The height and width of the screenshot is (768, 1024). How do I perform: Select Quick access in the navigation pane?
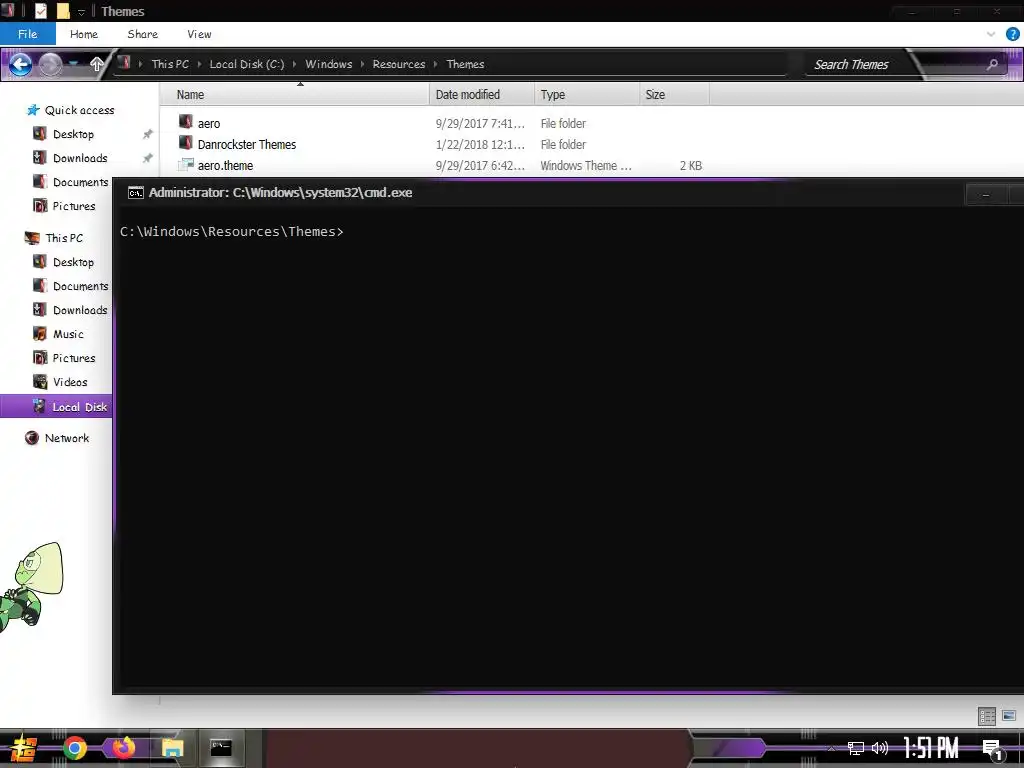point(79,110)
